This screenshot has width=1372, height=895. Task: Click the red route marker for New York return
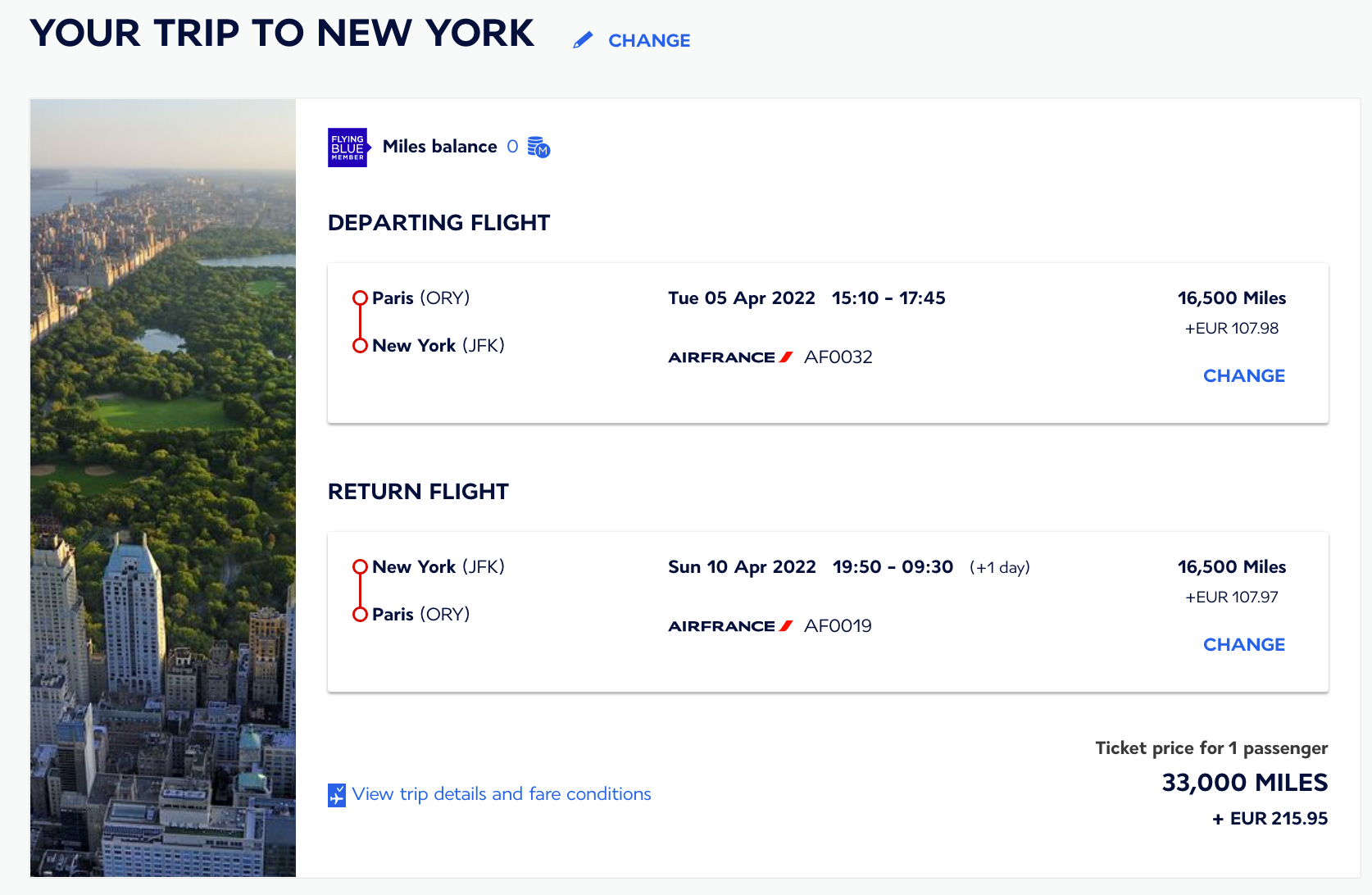click(360, 566)
